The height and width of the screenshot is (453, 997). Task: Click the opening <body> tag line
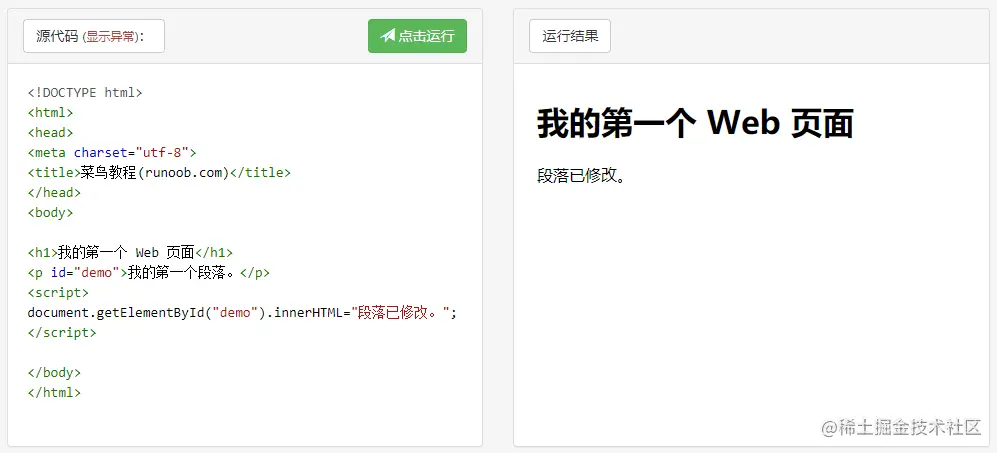50,213
